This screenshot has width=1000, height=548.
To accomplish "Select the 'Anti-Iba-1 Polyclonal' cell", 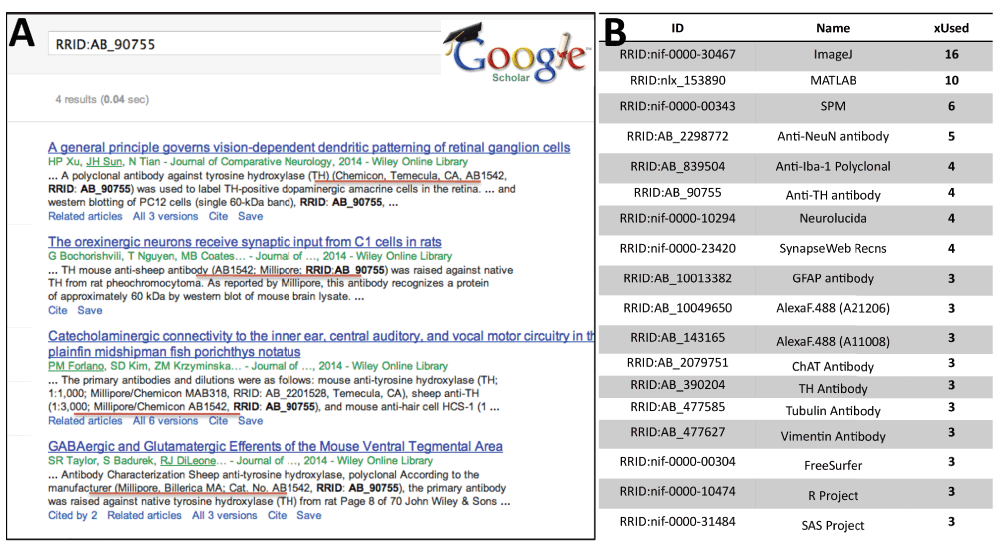I will click(x=833, y=167).
